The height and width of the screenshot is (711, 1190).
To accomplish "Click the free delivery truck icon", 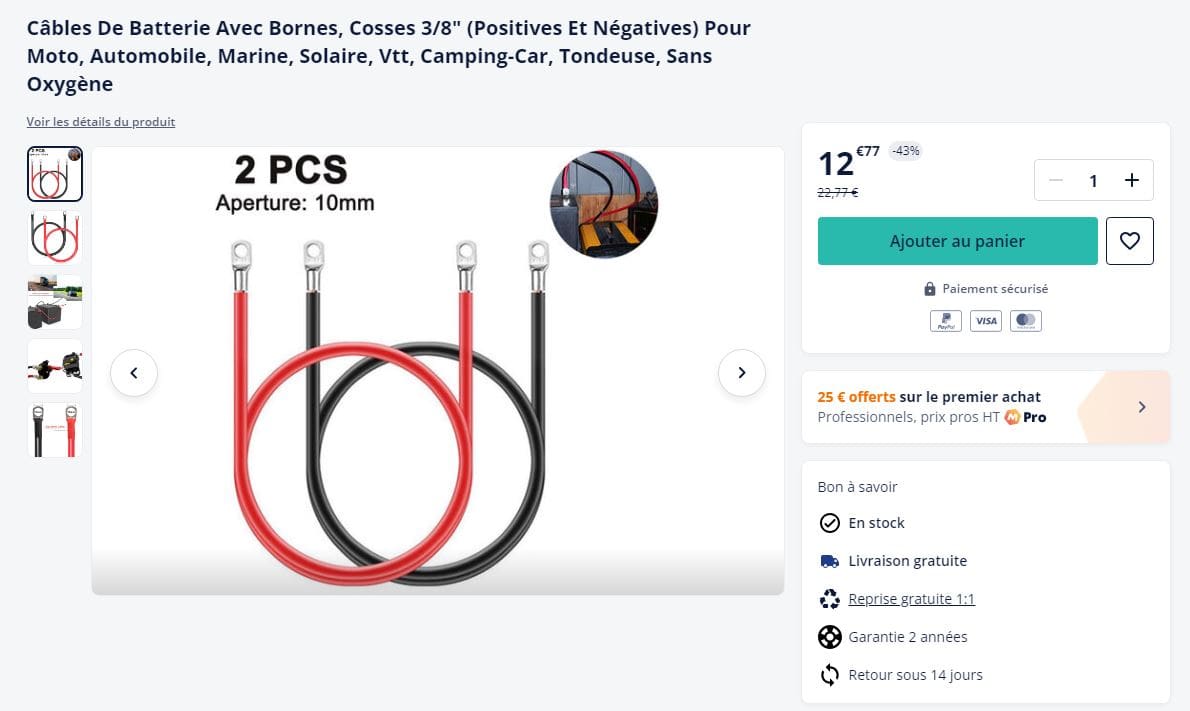I will [829, 561].
